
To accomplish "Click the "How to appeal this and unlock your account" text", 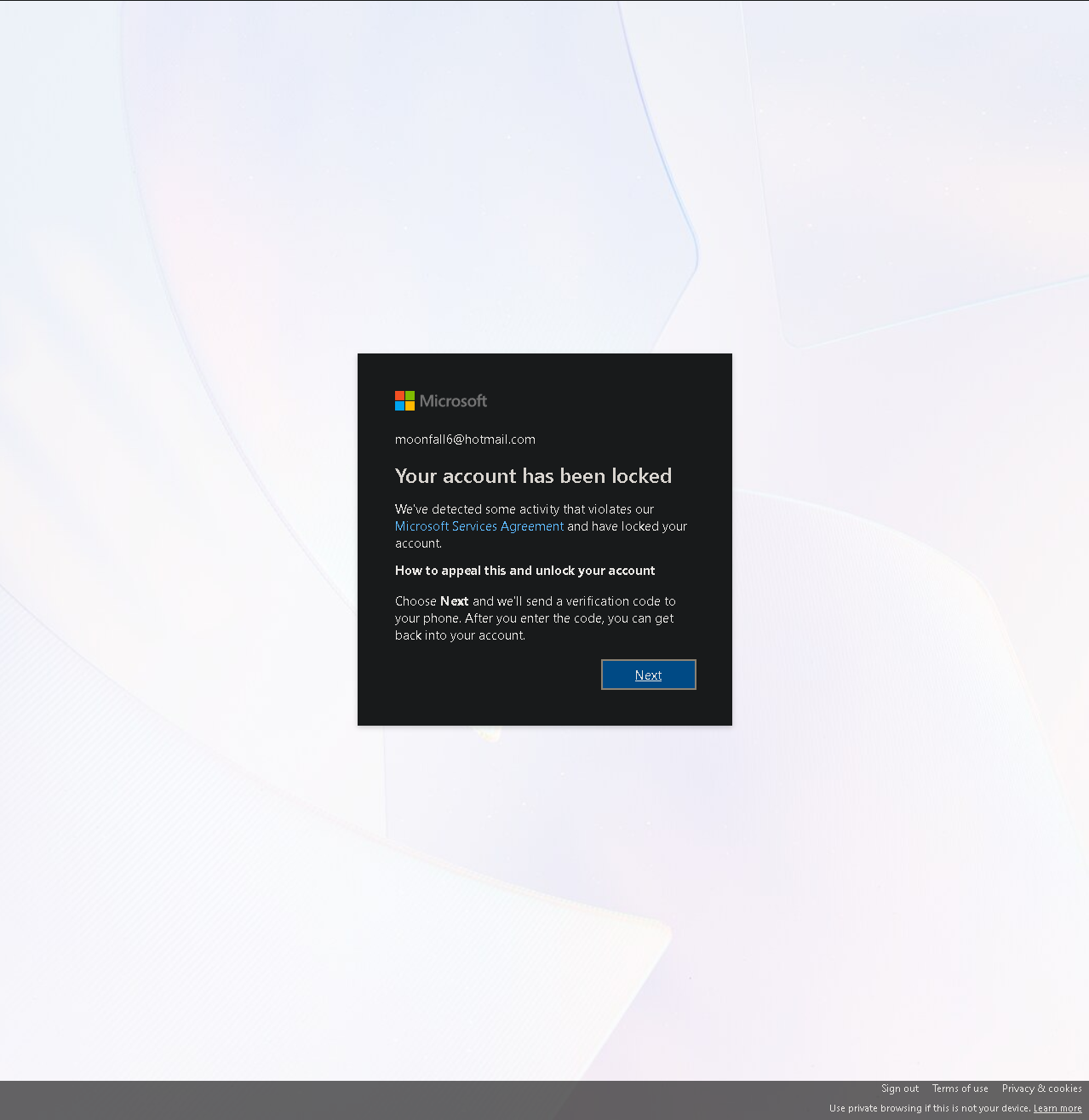I will (525, 571).
